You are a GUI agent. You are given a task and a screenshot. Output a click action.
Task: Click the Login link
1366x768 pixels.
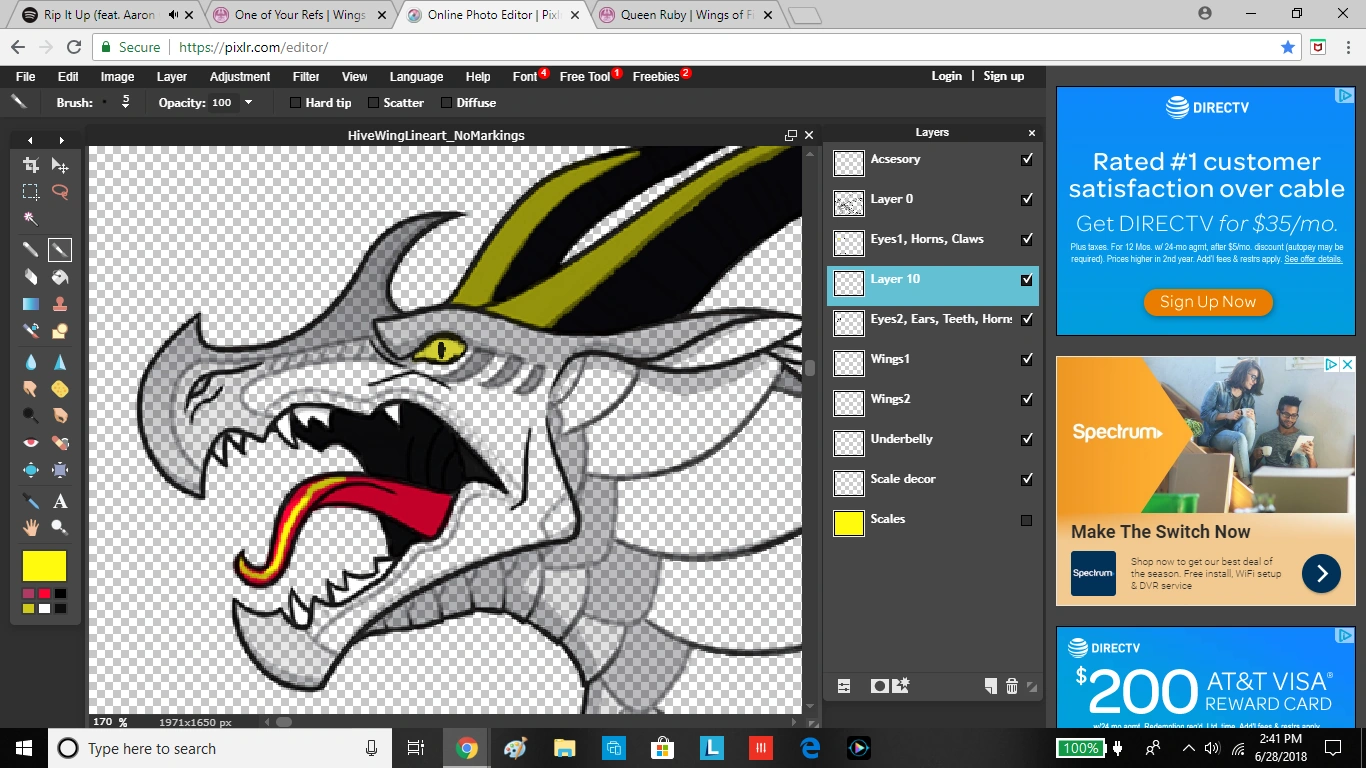point(946,76)
